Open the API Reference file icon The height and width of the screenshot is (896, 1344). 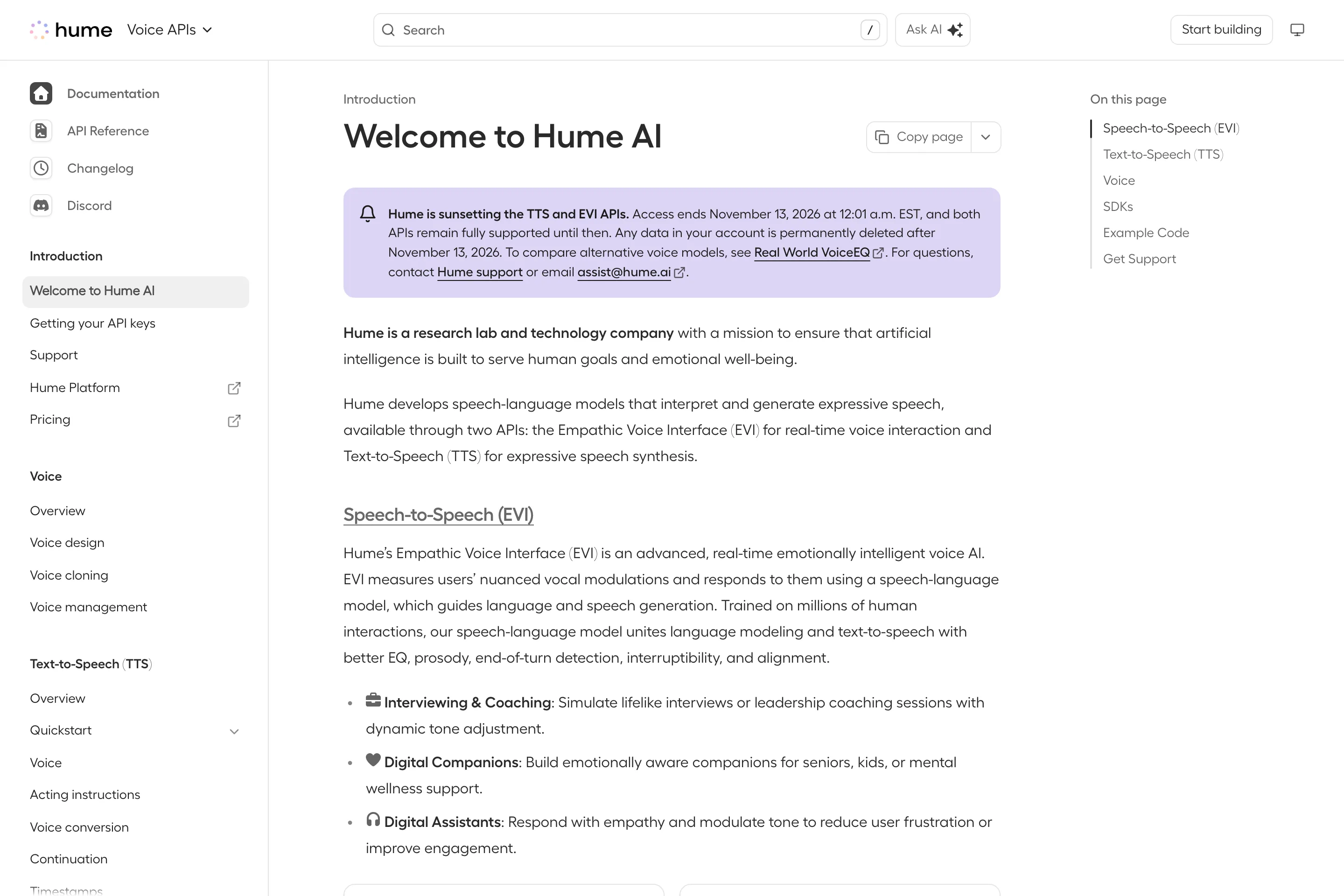[x=41, y=131]
